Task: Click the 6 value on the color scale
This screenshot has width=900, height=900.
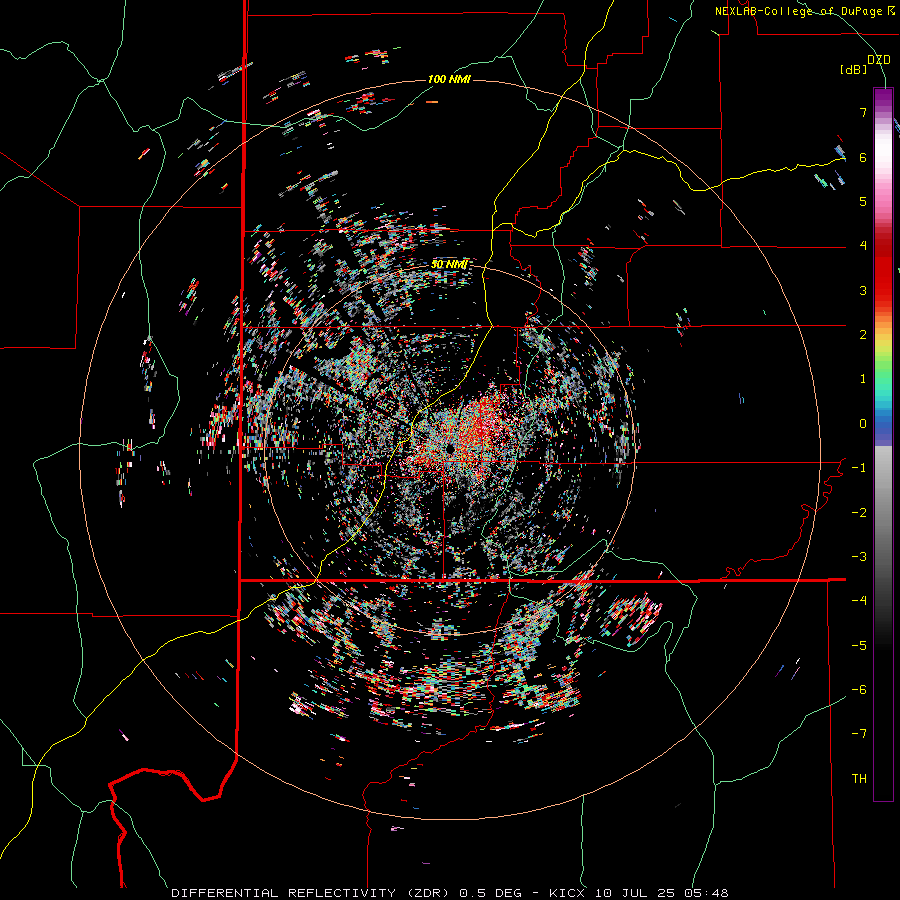Action: (863, 157)
